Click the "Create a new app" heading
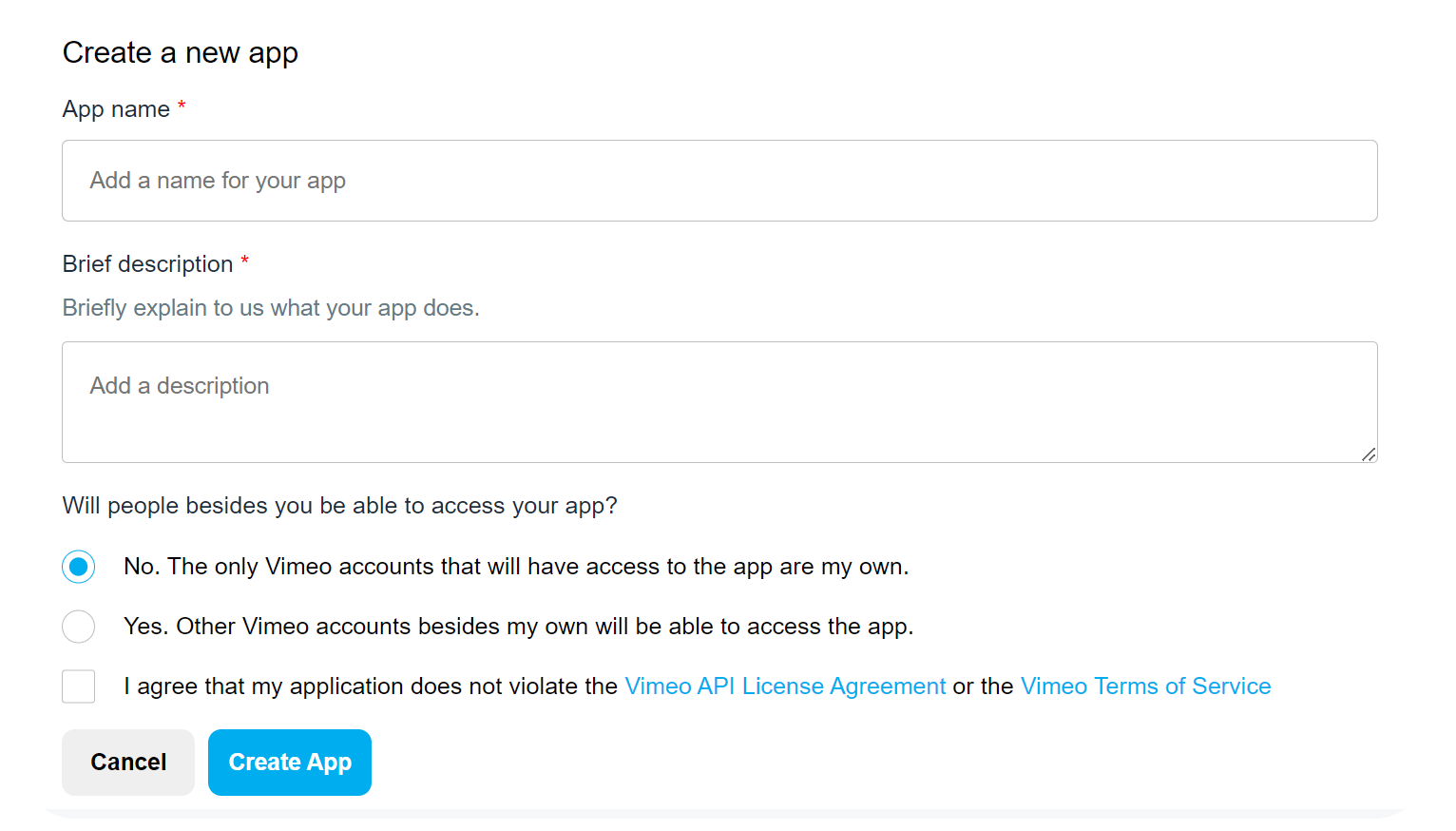Viewport: 1456px width, 831px height. [181, 53]
